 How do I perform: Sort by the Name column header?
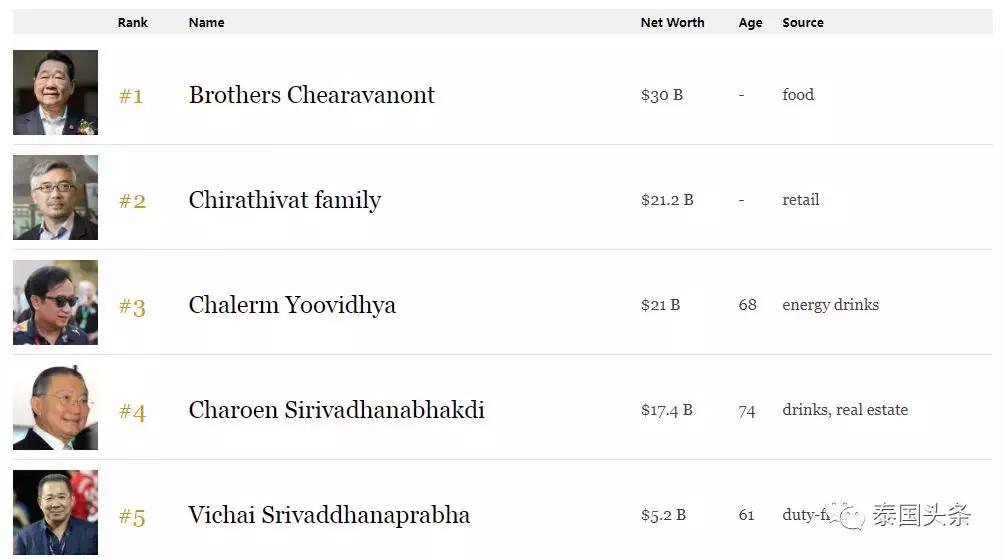tap(206, 23)
